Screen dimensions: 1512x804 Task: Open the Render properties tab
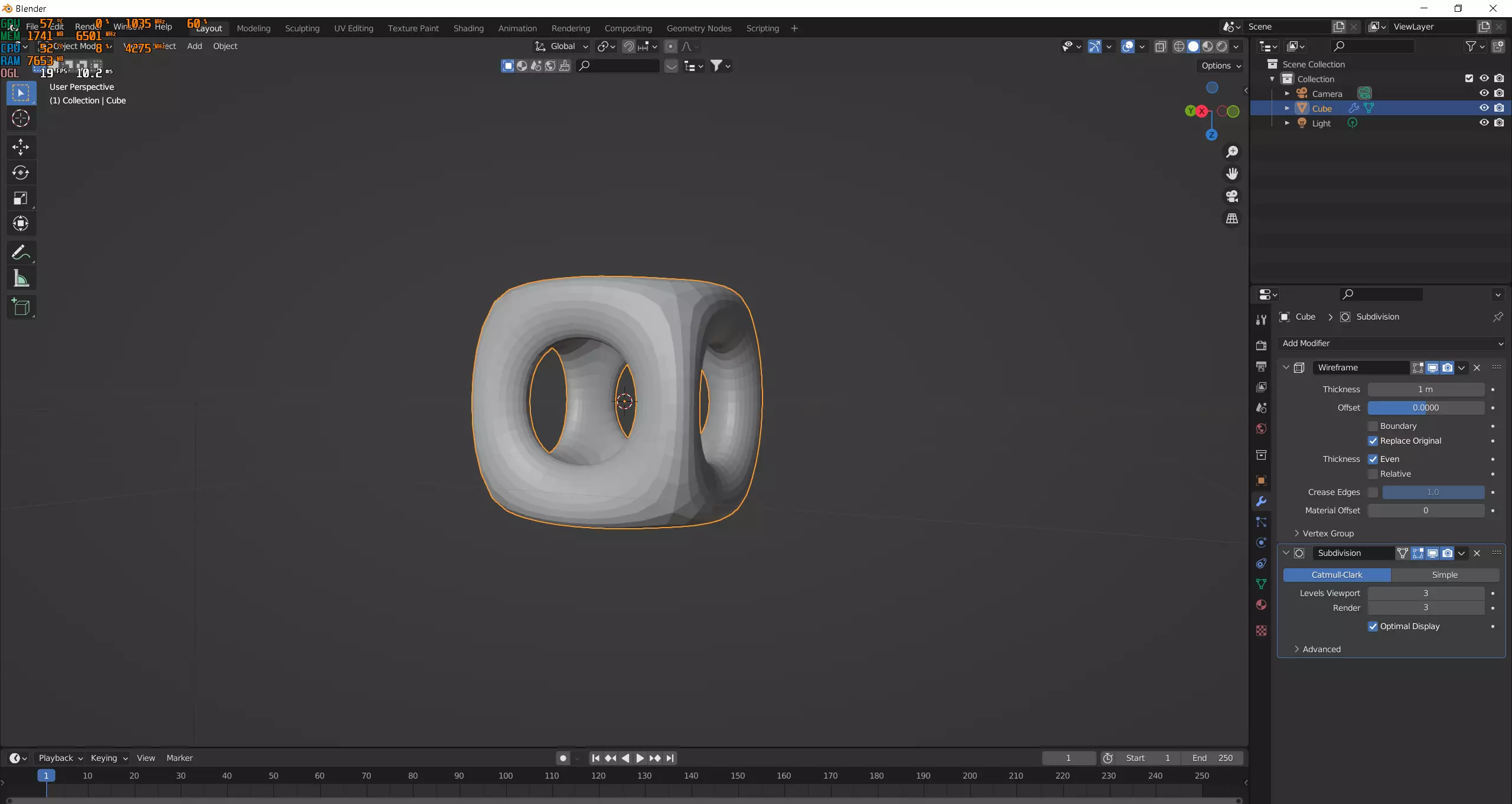(x=1261, y=346)
